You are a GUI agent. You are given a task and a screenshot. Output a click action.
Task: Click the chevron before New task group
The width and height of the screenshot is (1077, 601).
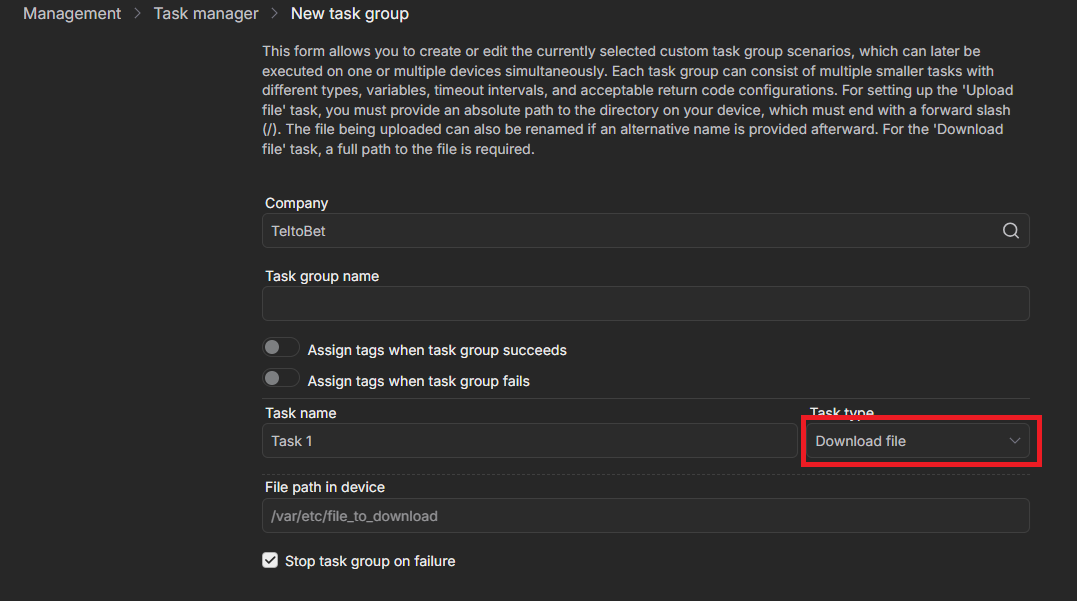[274, 14]
